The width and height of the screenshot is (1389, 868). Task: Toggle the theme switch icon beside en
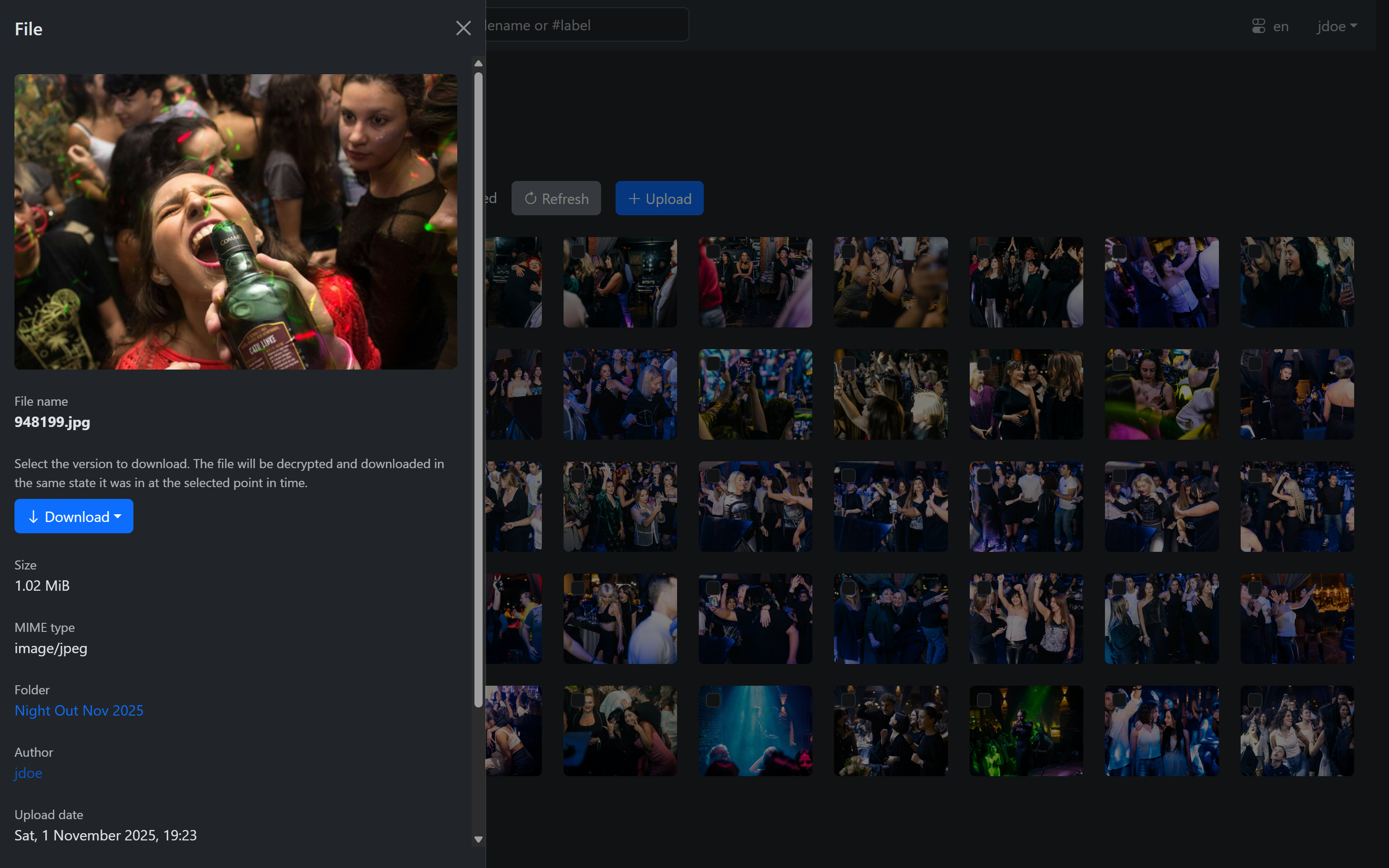coord(1258,26)
